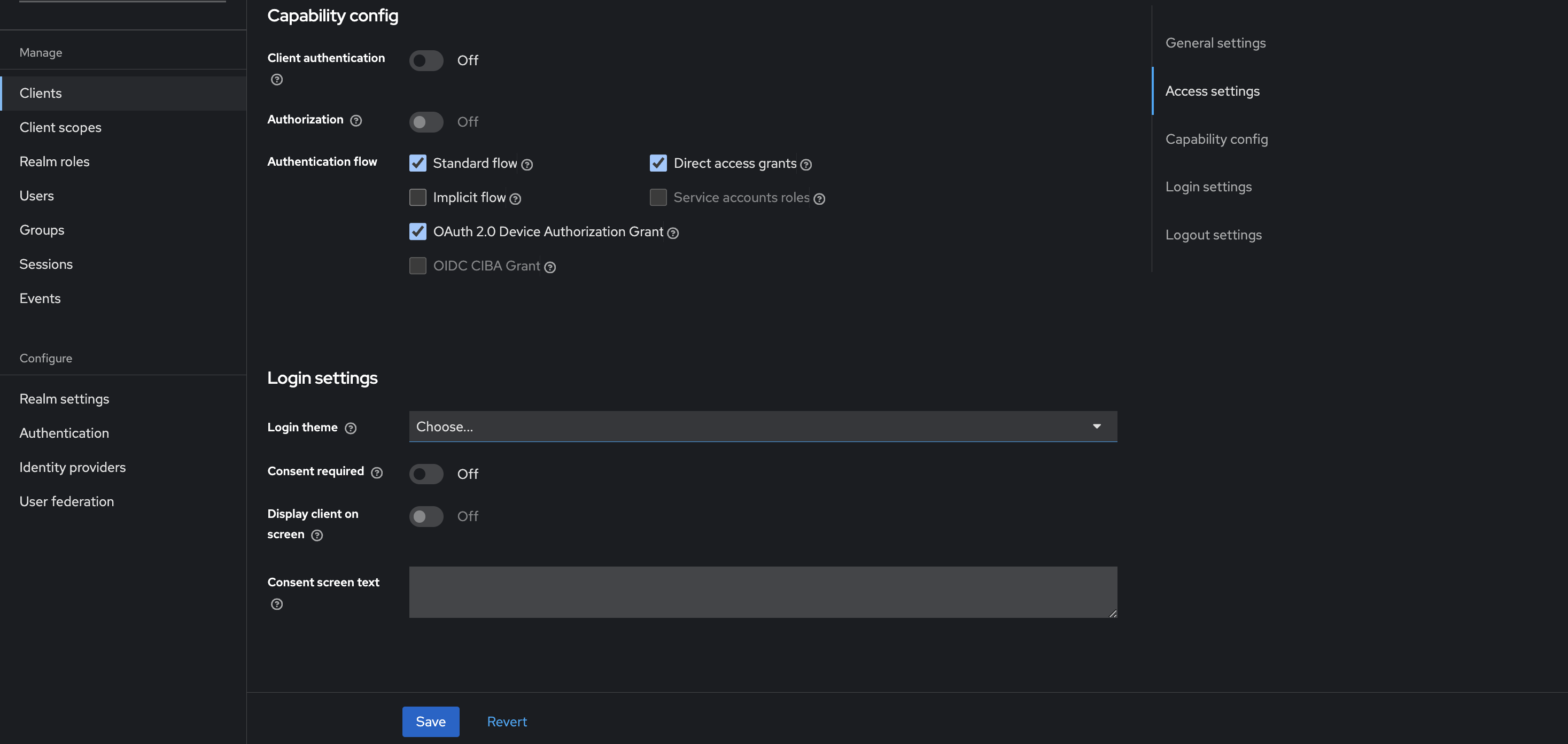Open the Users section

tap(123, 196)
